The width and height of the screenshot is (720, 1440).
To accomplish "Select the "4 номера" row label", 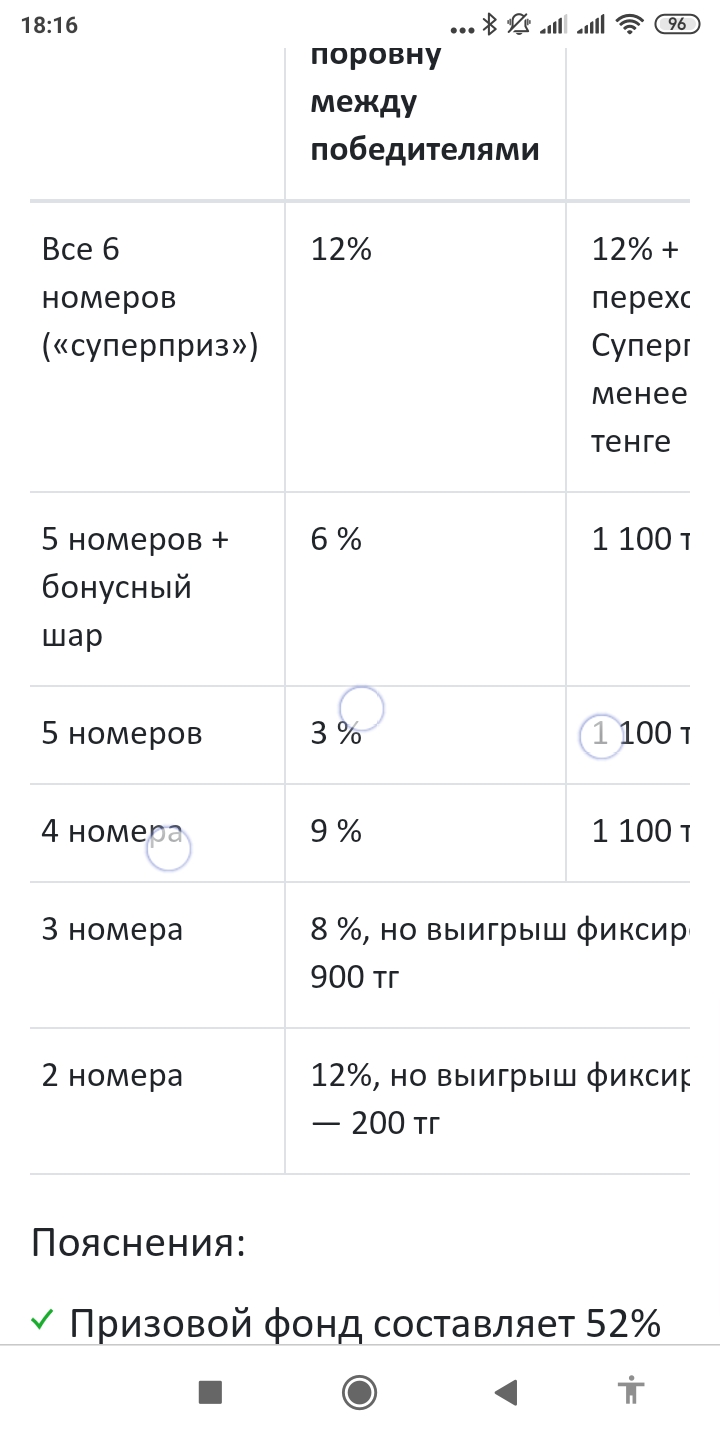I will point(112,832).
